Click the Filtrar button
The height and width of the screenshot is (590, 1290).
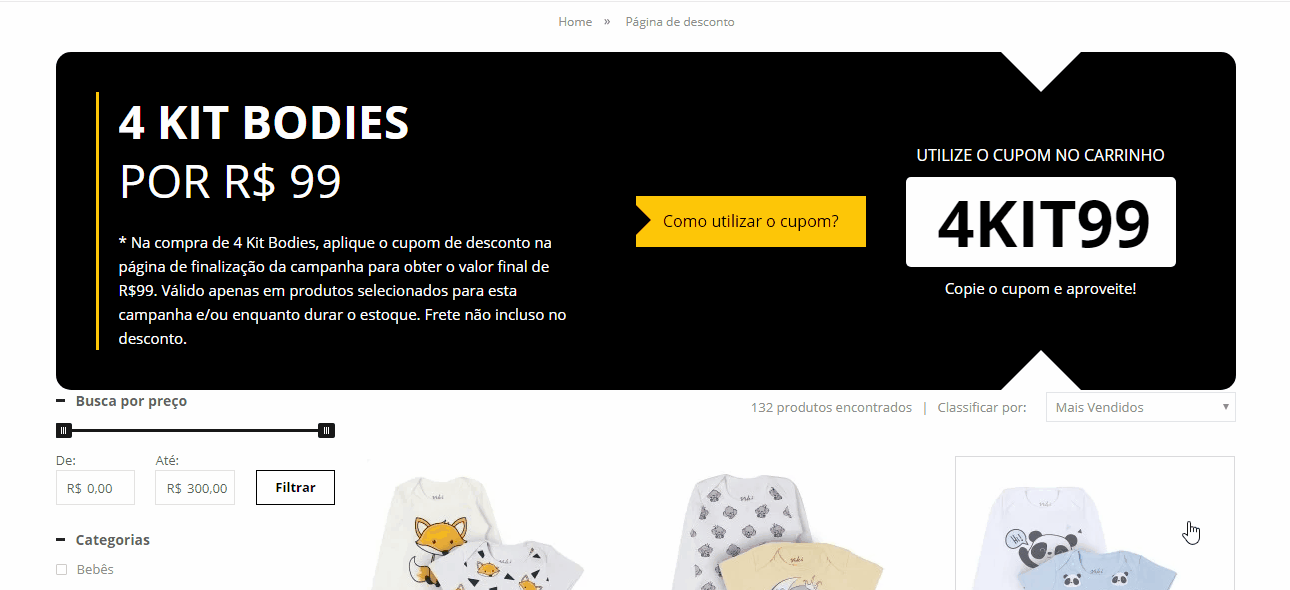(295, 487)
